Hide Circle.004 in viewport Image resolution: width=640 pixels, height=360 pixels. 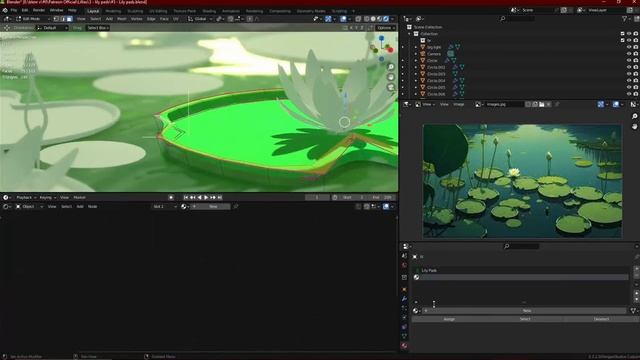tap(629, 81)
